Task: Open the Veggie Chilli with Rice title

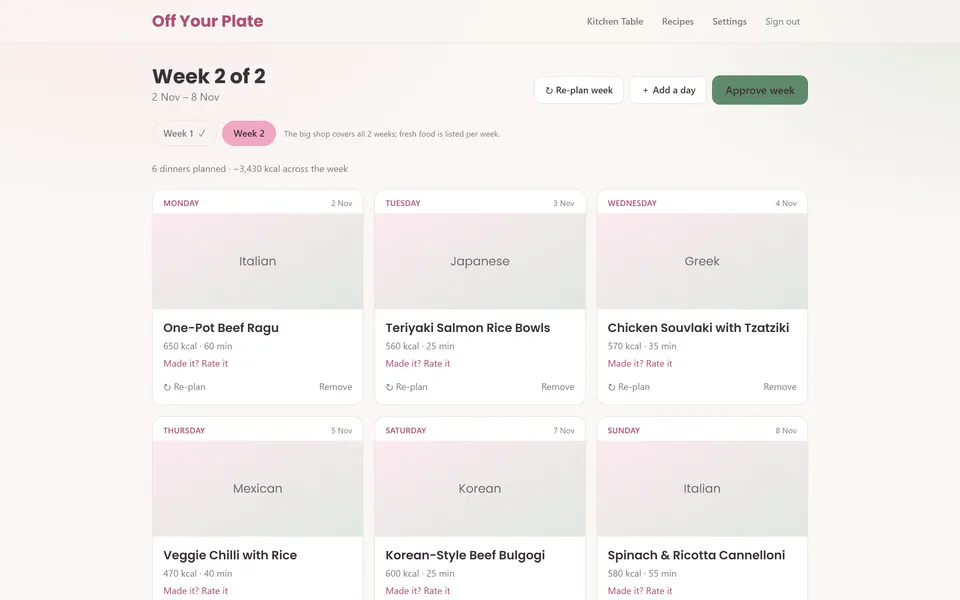Action: [230, 555]
